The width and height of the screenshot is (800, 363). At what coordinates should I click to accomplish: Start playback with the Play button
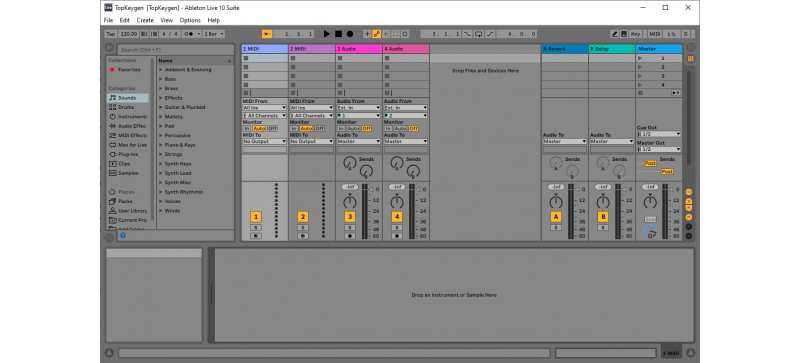click(x=327, y=34)
